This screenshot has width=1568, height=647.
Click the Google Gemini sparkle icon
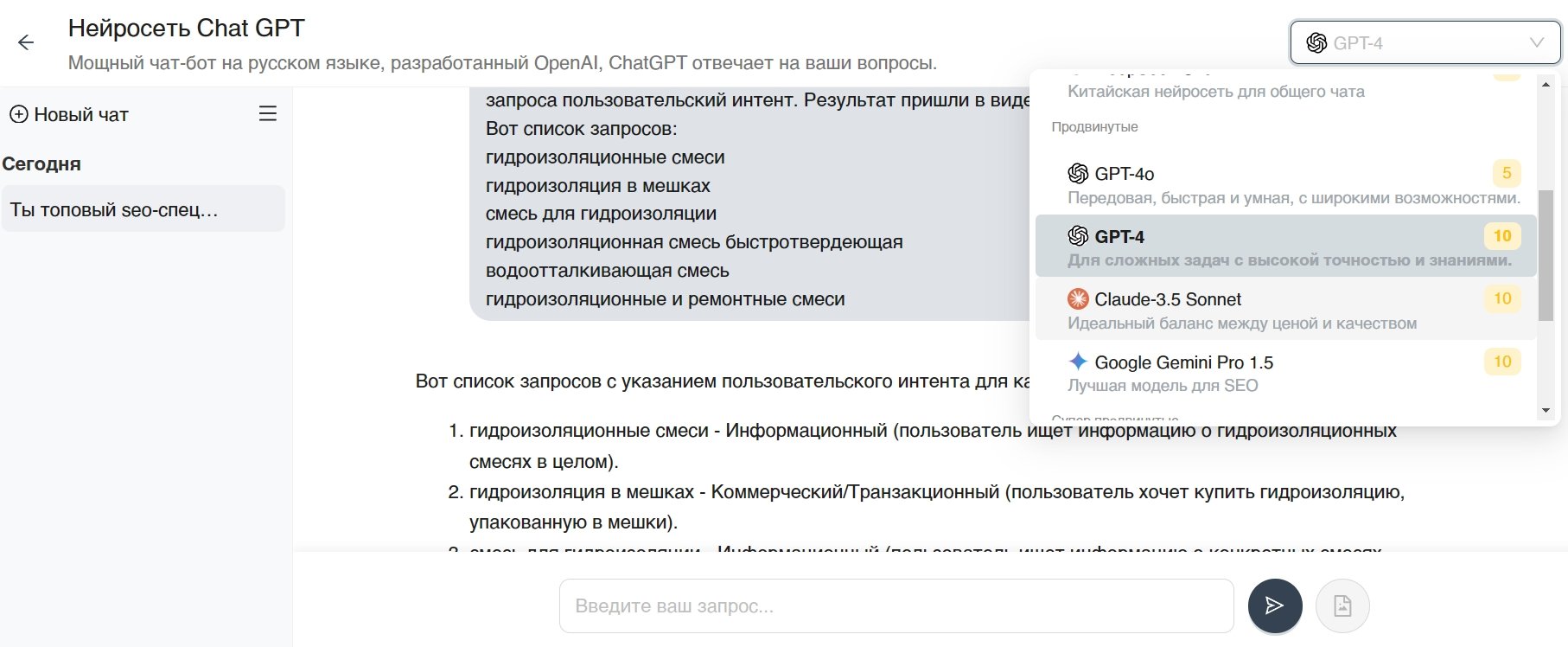tap(1078, 362)
